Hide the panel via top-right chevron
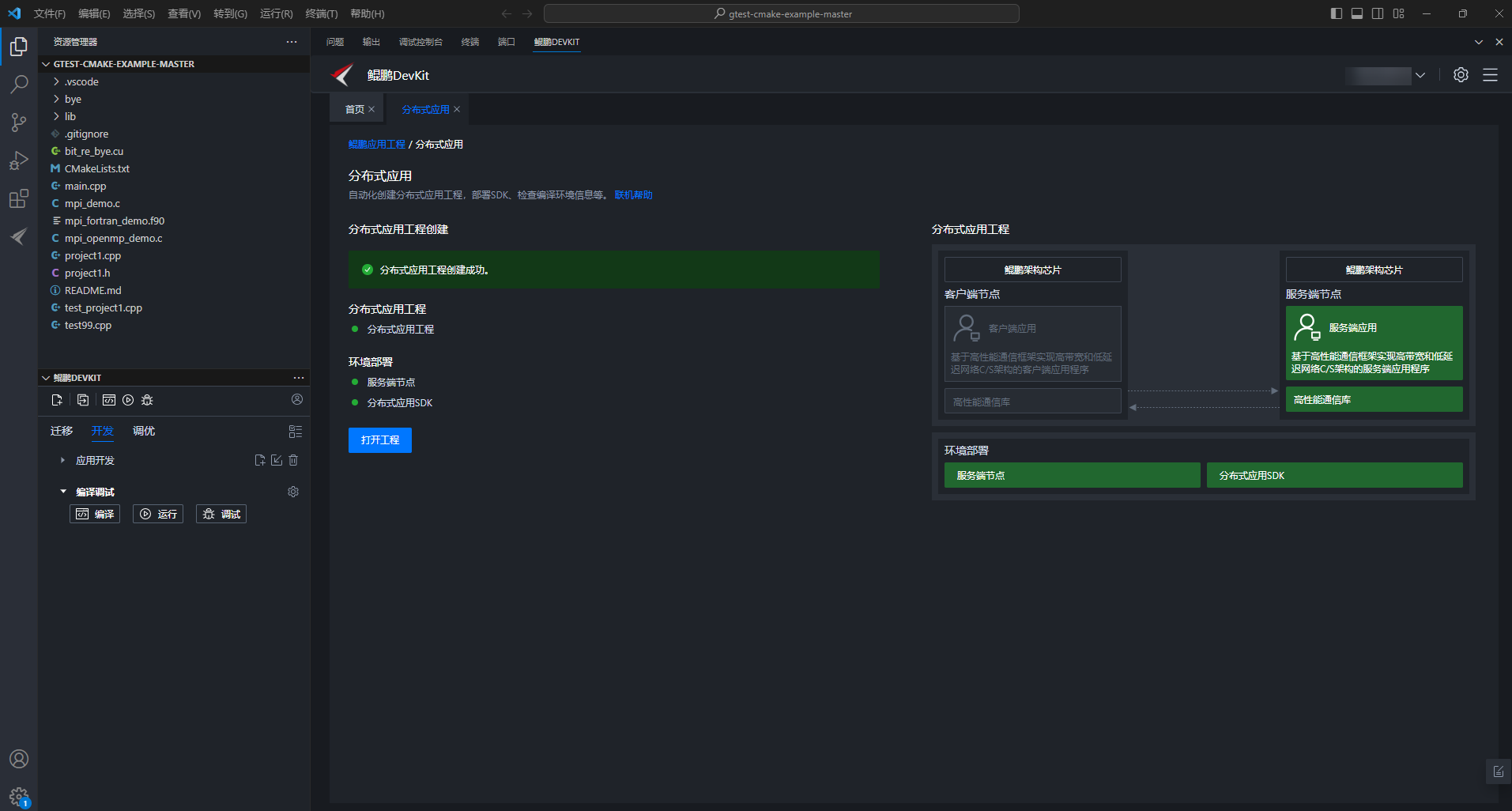Image resolution: width=1512 pixels, height=811 pixels. [1478, 42]
